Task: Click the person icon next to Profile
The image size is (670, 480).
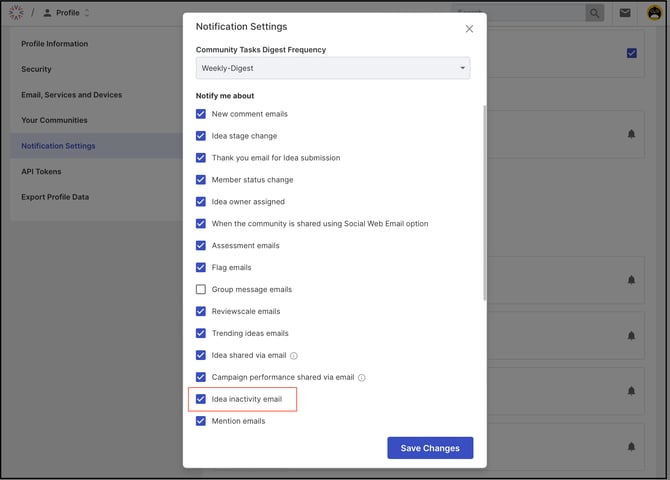Action: tap(47, 13)
